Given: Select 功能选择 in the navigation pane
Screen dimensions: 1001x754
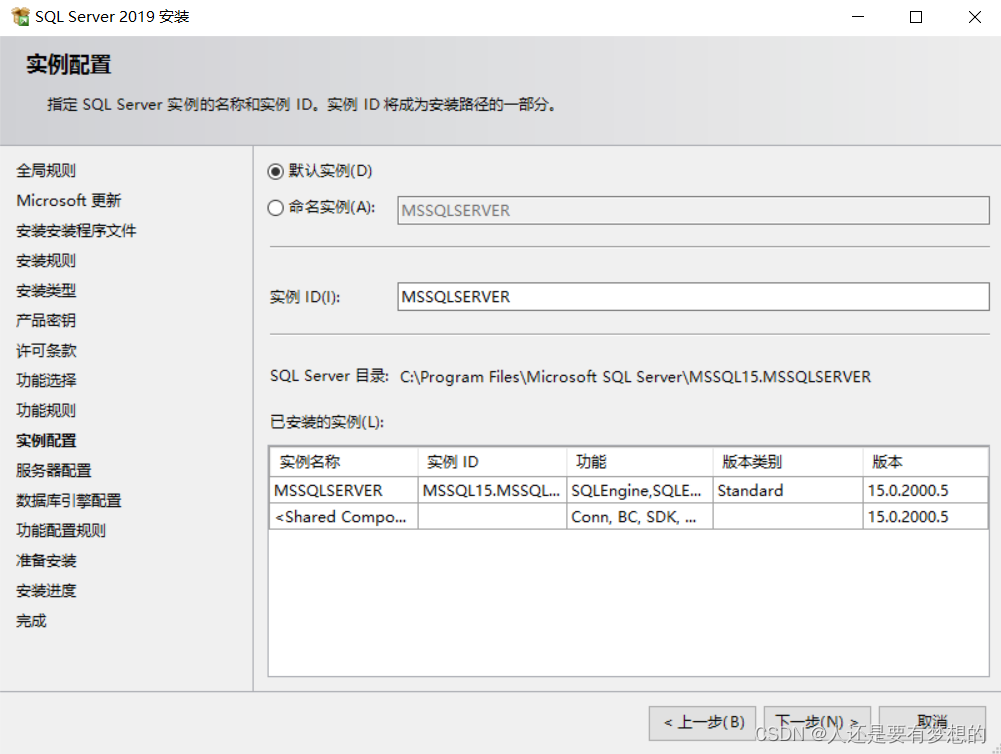Looking at the screenshot, I should (46, 380).
